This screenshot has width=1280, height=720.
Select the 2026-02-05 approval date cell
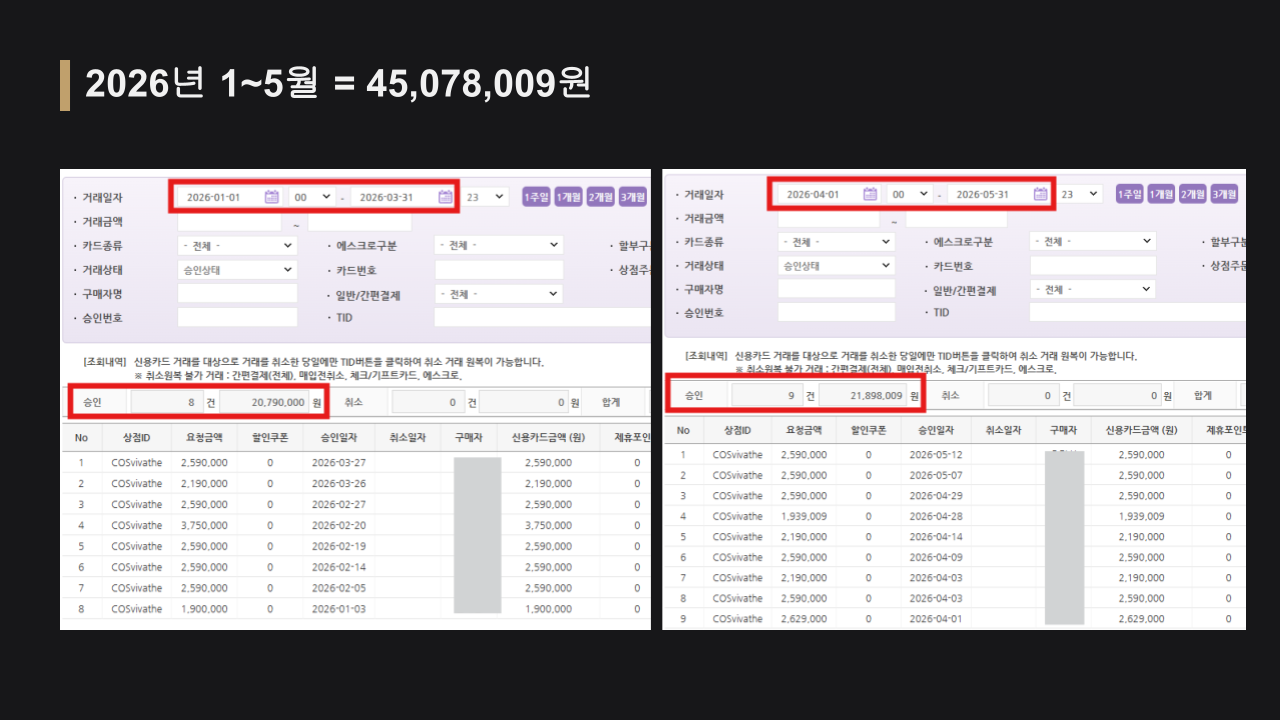click(x=338, y=588)
